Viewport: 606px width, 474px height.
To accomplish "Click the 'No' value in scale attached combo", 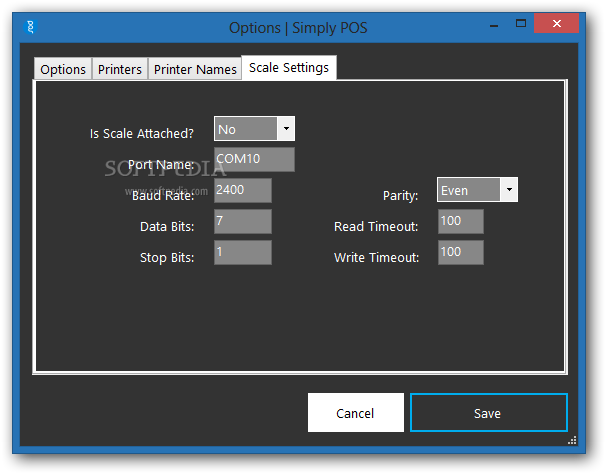I will 246,129.
